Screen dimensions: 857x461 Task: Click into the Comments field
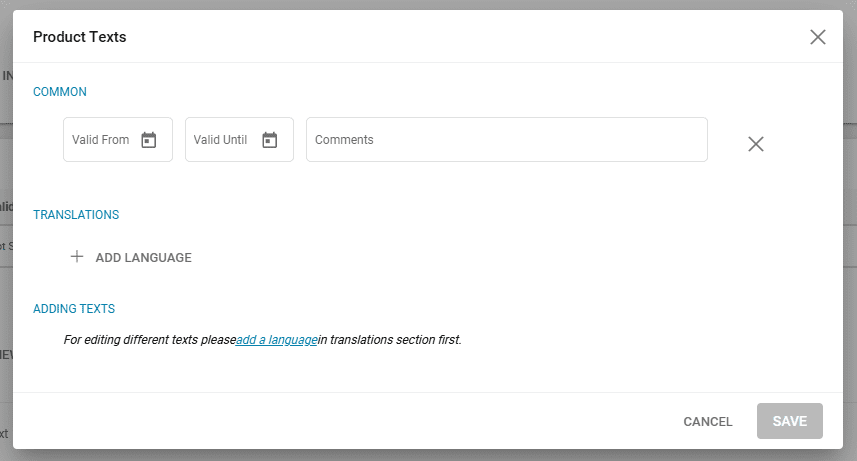[506, 140]
